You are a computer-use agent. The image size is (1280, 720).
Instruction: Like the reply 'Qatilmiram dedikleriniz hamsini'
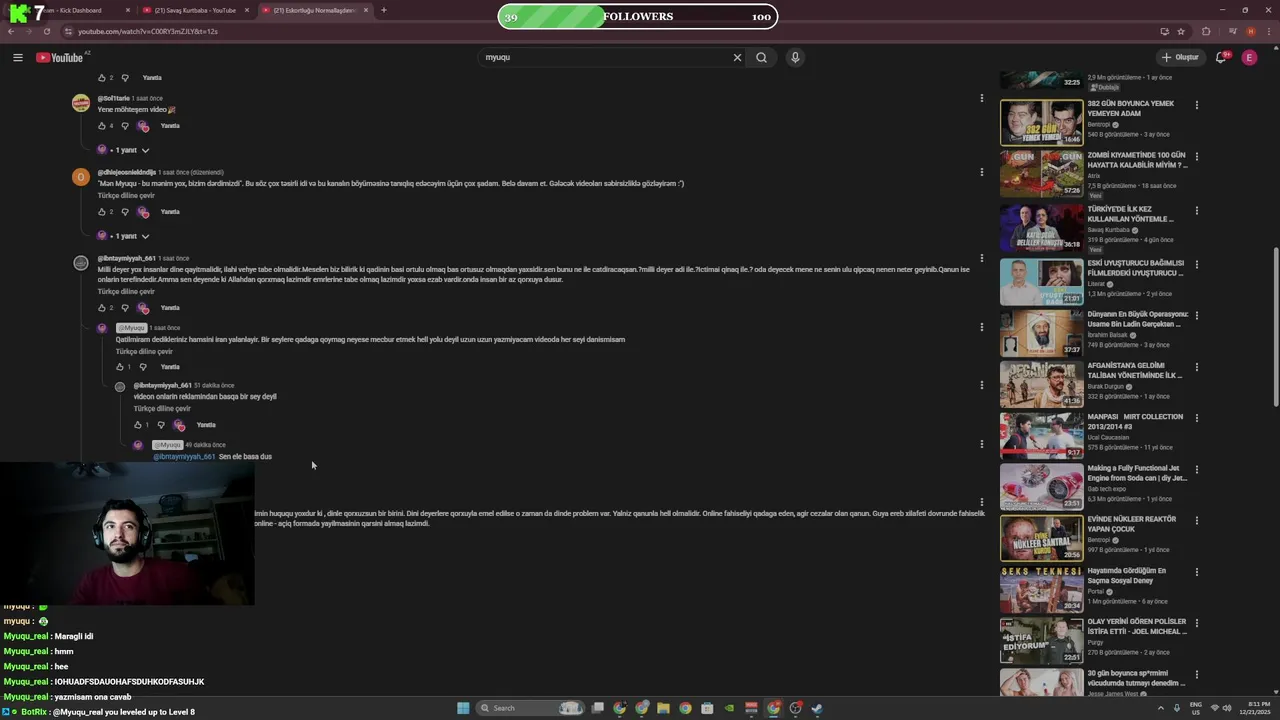pos(119,367)
